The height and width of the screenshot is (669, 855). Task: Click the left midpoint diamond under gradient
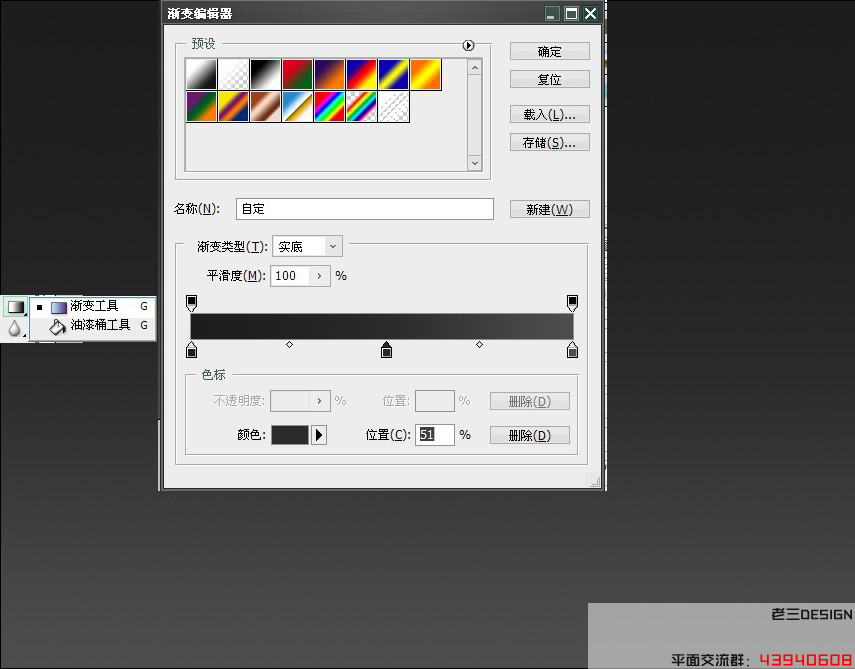tap(289, 345)
